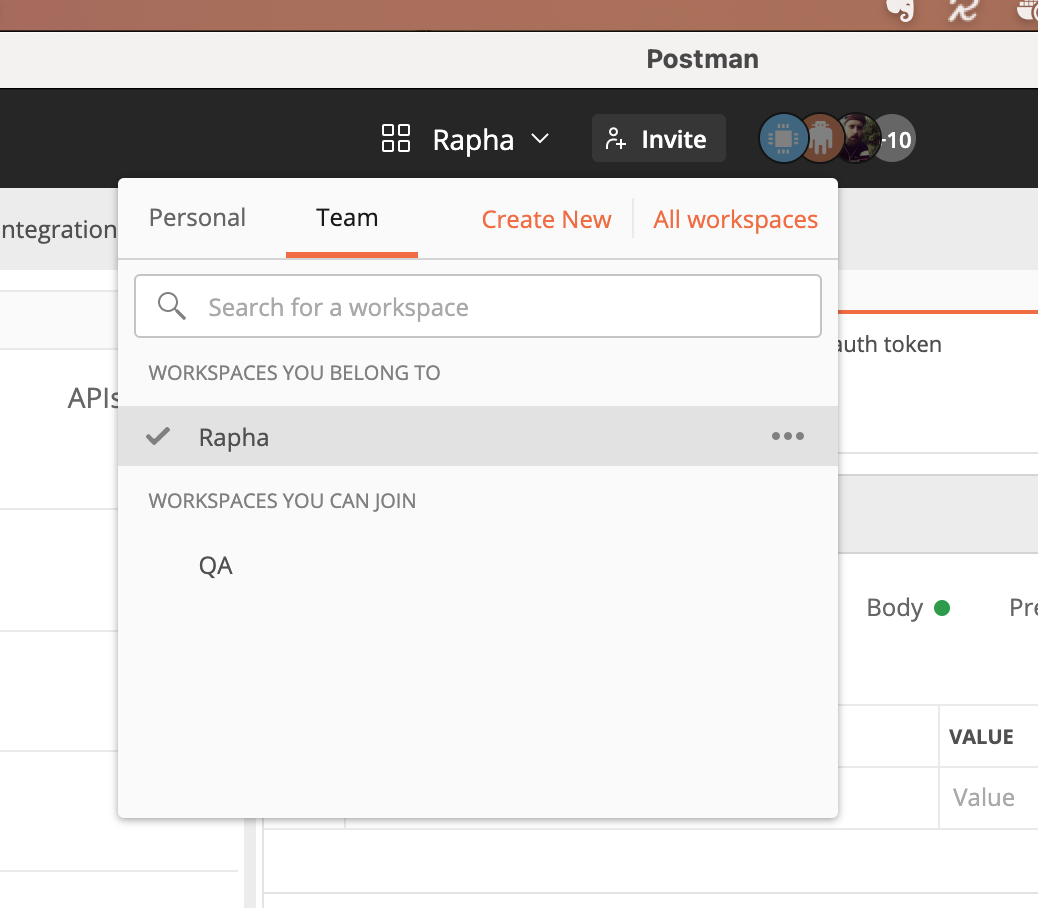Click the orange android avatar
Image resolution: width=1038 pixels, height=908 pixels.
820,139
